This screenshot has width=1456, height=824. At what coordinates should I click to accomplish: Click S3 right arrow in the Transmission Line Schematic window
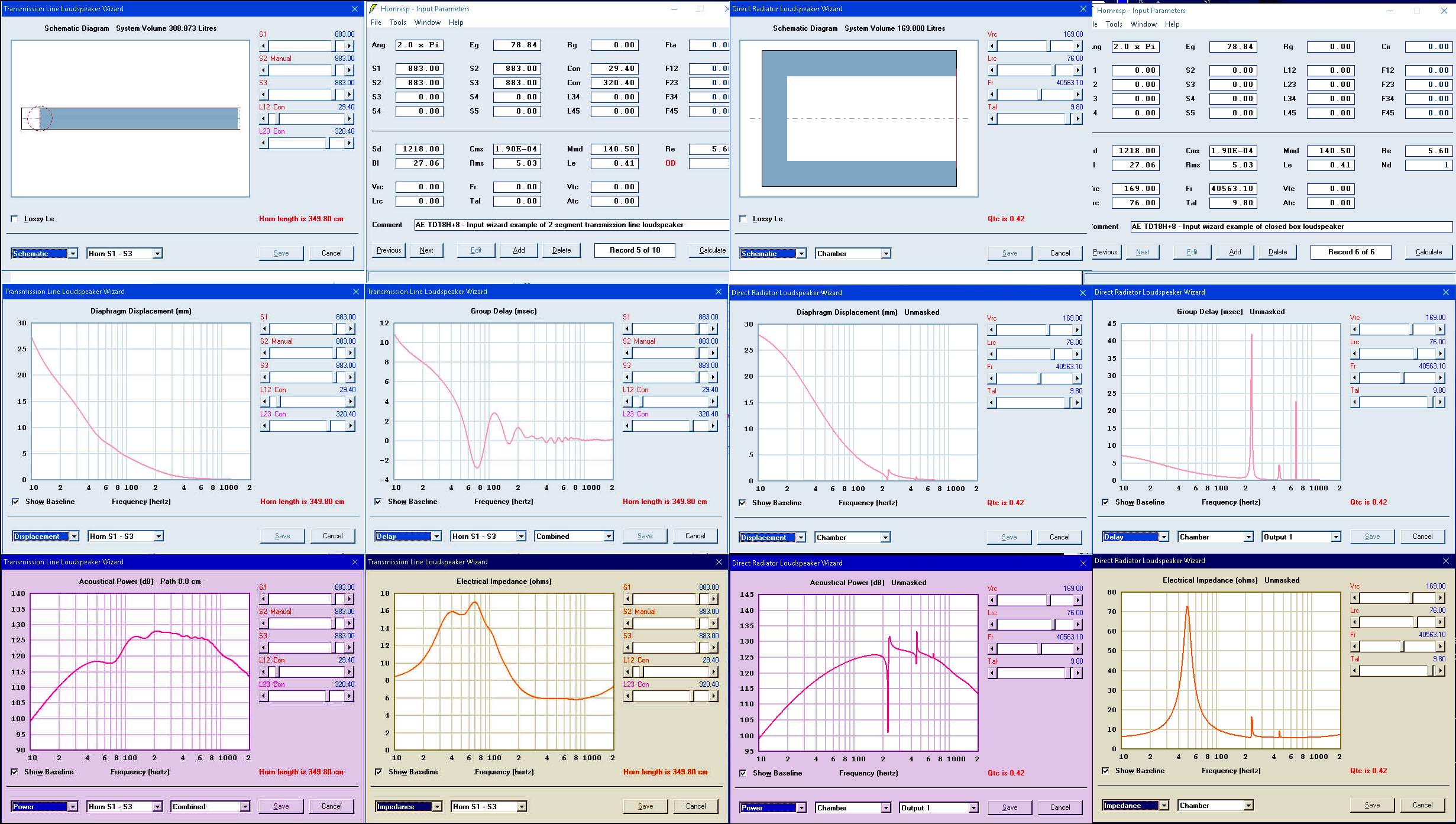(x=350, y=94)
